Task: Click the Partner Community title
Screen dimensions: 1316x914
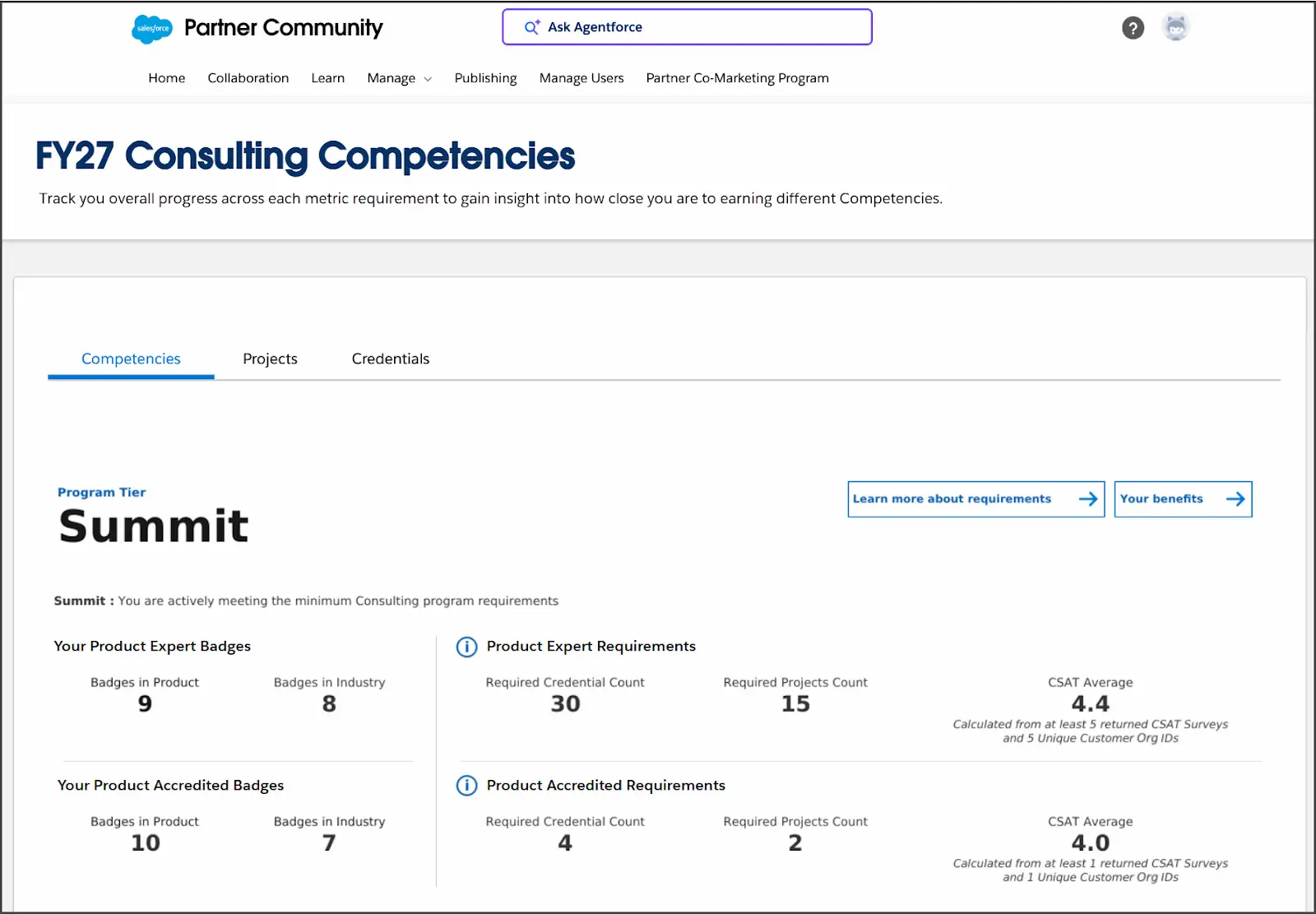Action: [284, 28]
